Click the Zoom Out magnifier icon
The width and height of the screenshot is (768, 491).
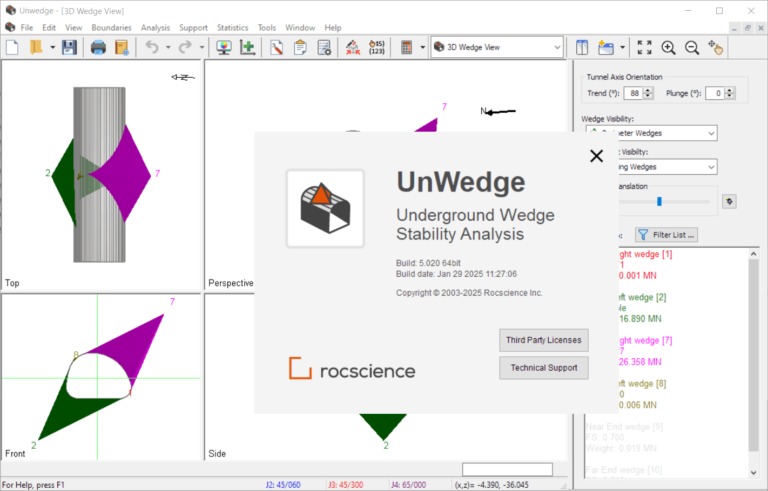coord(692,48)
